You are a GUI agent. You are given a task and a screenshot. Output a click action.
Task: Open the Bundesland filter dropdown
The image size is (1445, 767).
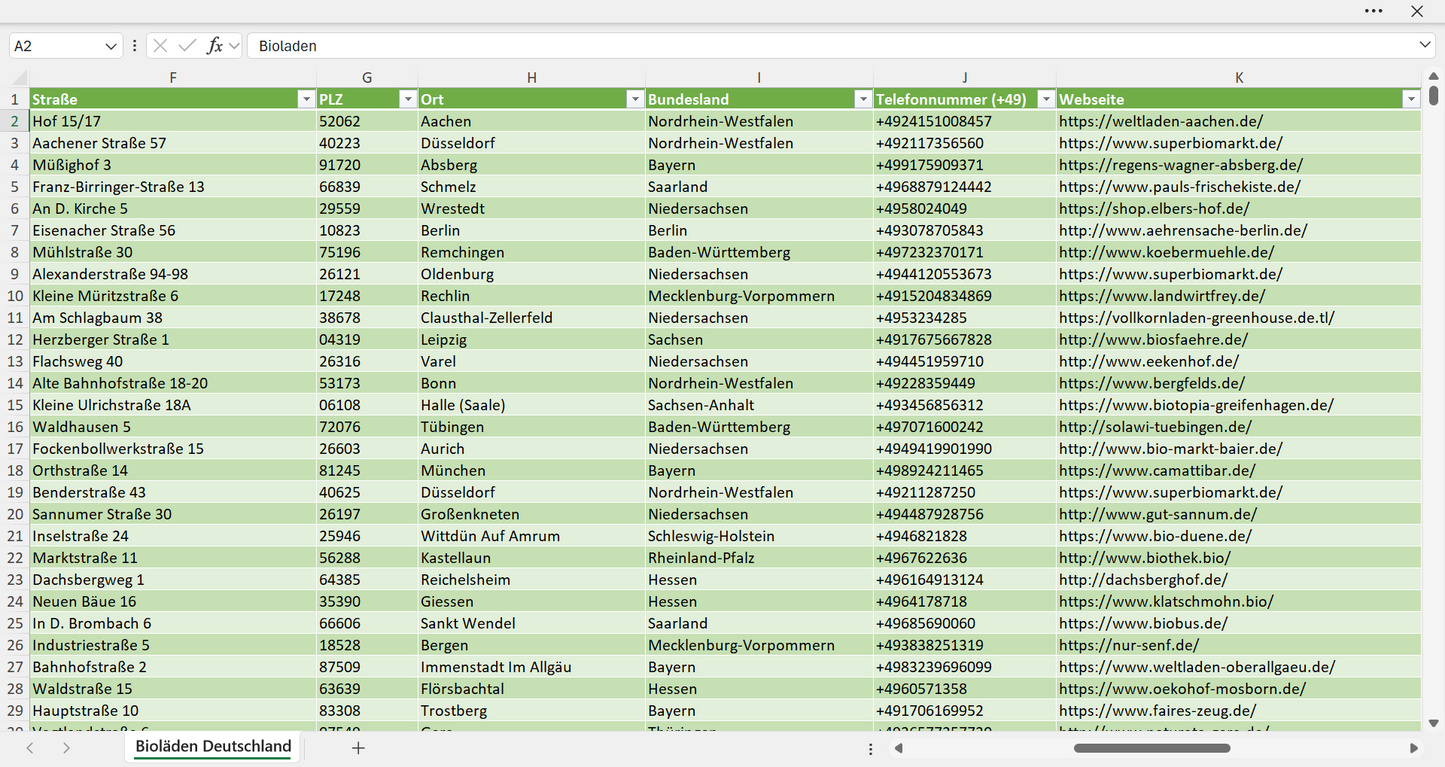point(863,99)
